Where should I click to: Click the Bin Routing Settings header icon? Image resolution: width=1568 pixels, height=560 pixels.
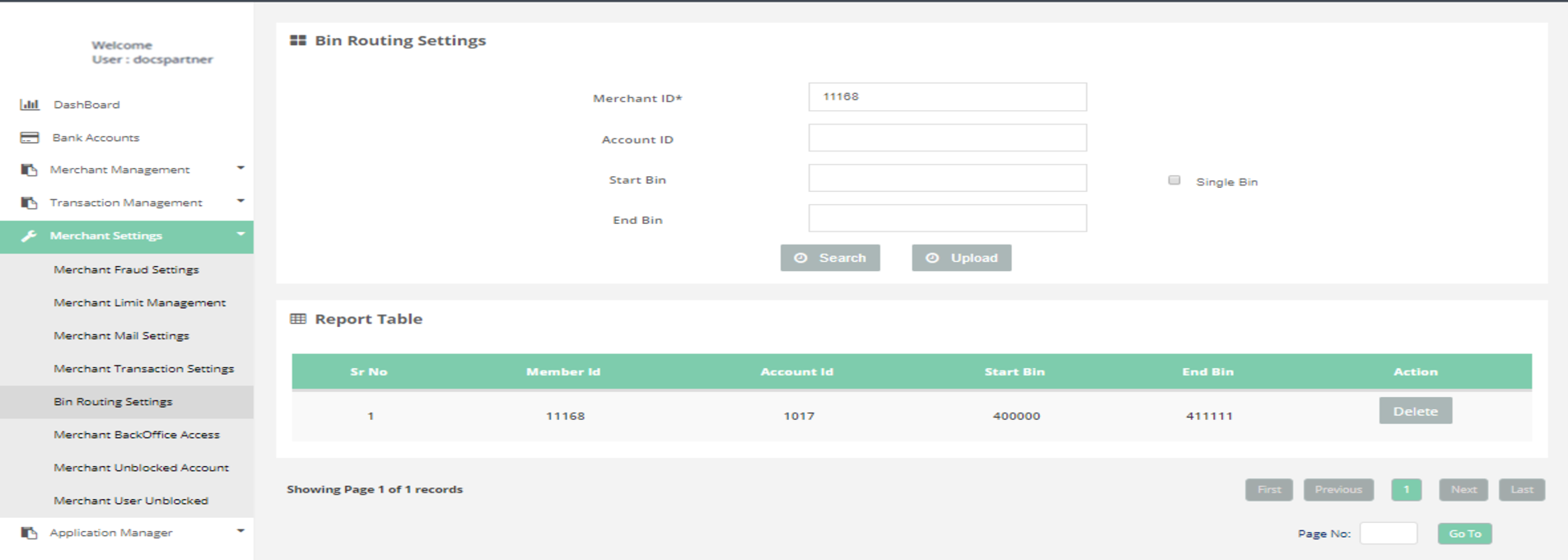(x=298, y=40)
